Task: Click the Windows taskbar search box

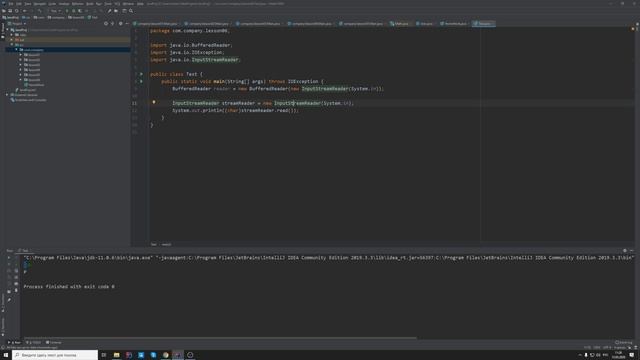Action: [55, 355]
